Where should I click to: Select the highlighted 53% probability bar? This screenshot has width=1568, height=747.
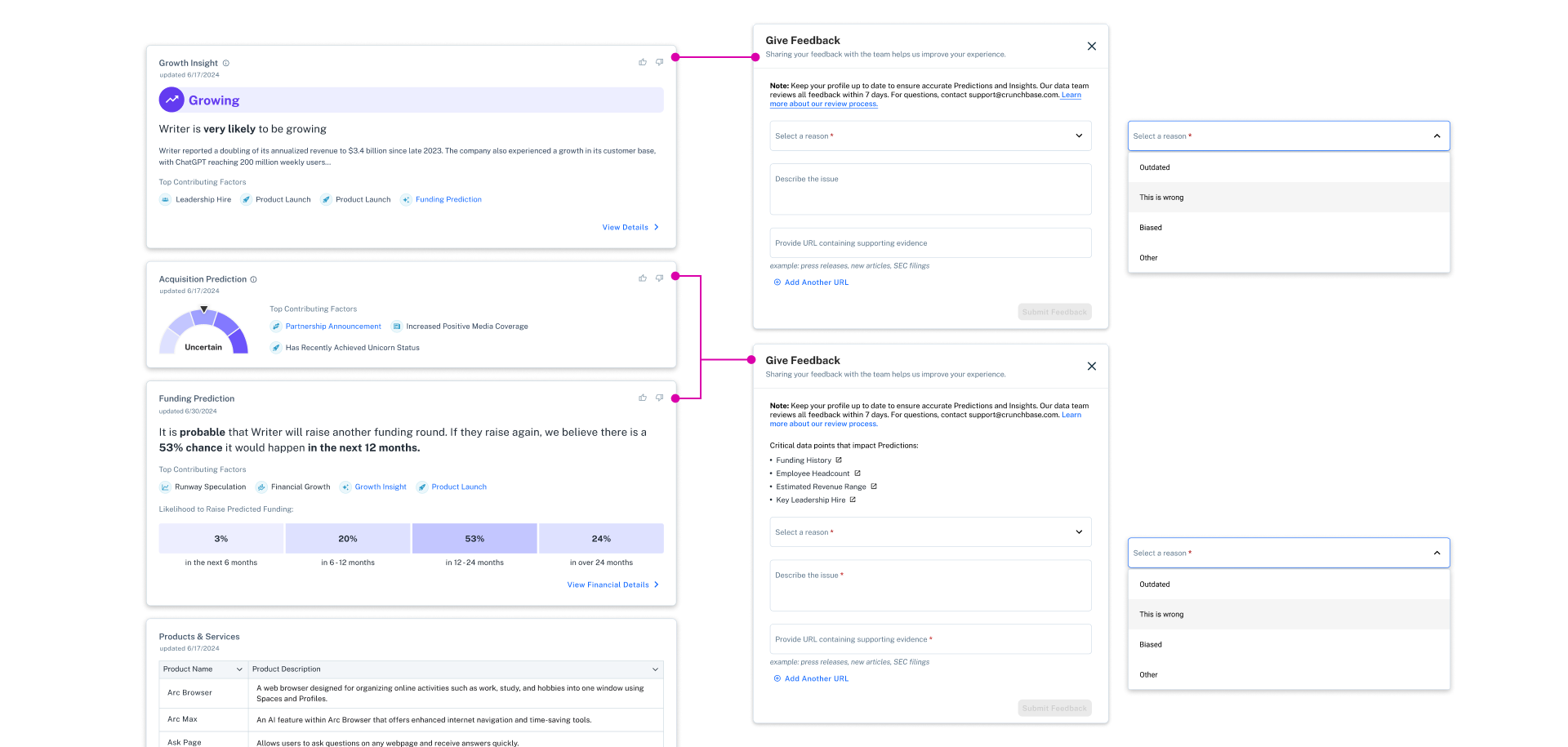pyautogui.click(x=474, y=539)
